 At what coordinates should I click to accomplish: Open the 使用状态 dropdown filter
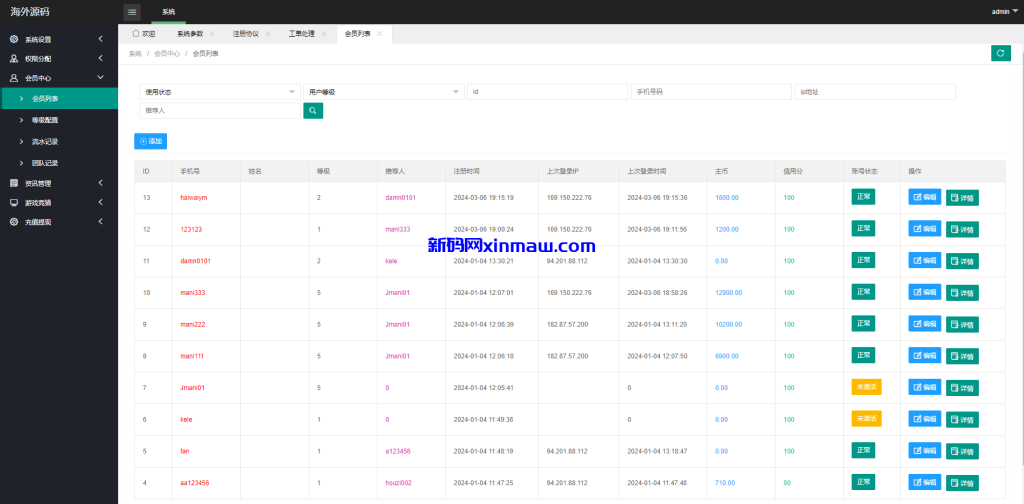point(219,92)
